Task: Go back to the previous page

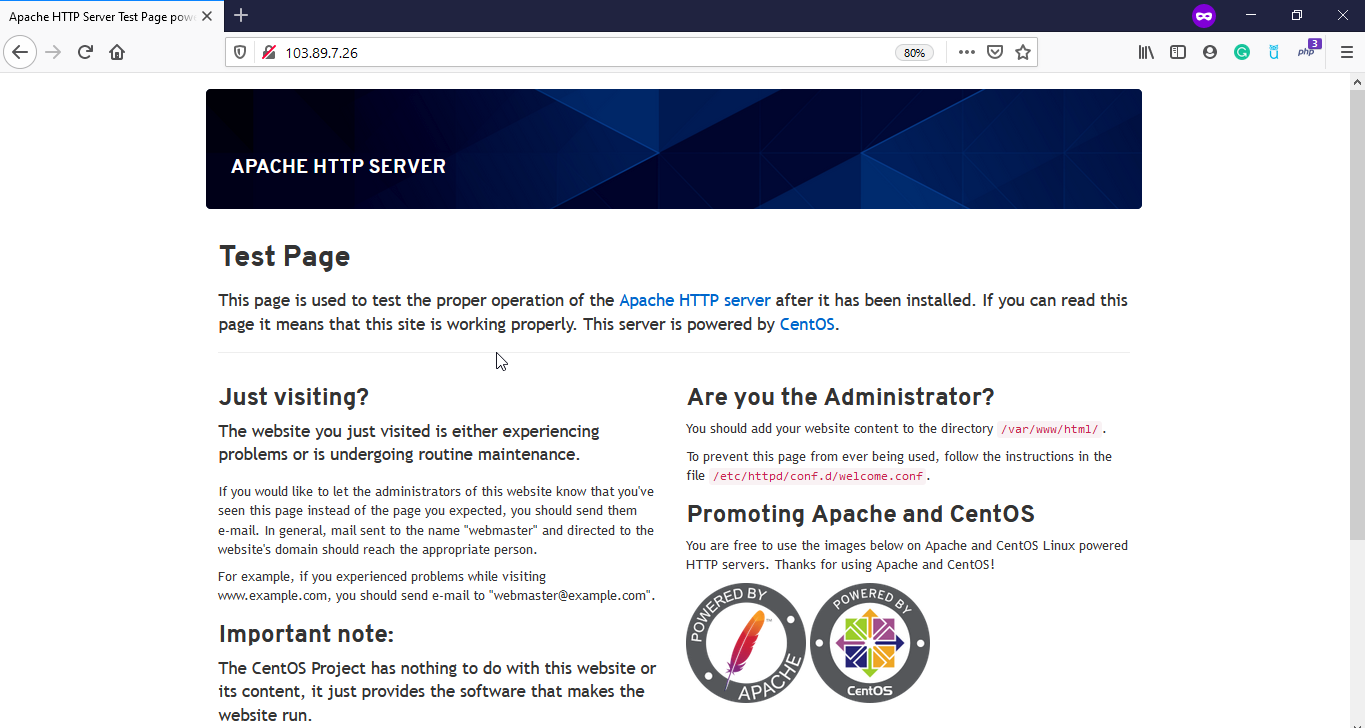Action: pos(20,52)
